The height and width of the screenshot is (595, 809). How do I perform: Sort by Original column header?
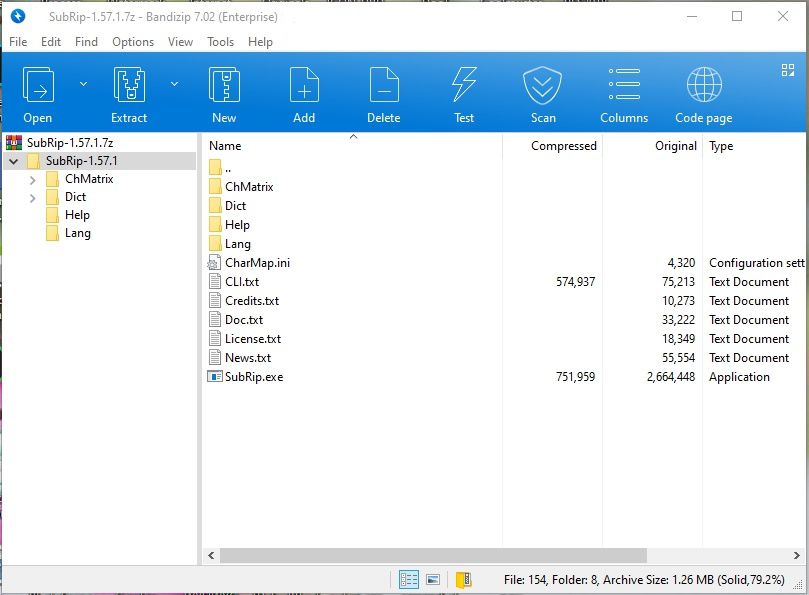tap(676, 146)
